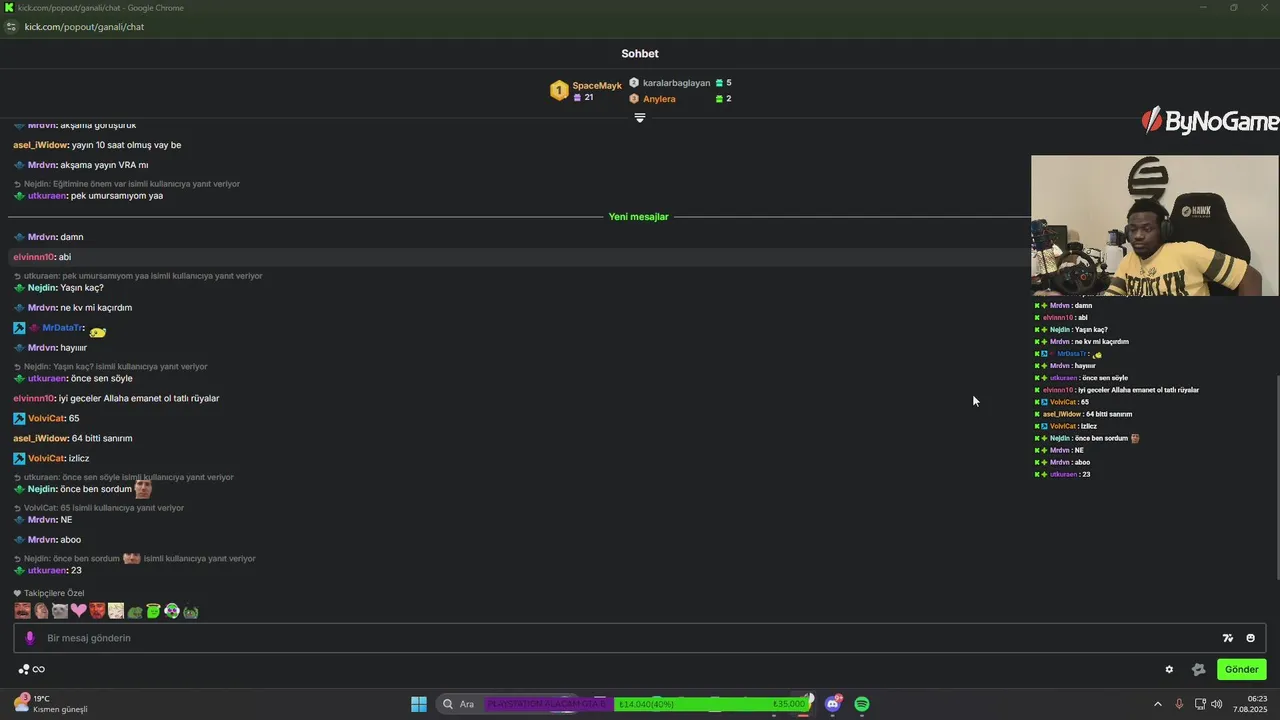
Task: Click the duck emote in MrDataTr's message
Action: [97, 331]
